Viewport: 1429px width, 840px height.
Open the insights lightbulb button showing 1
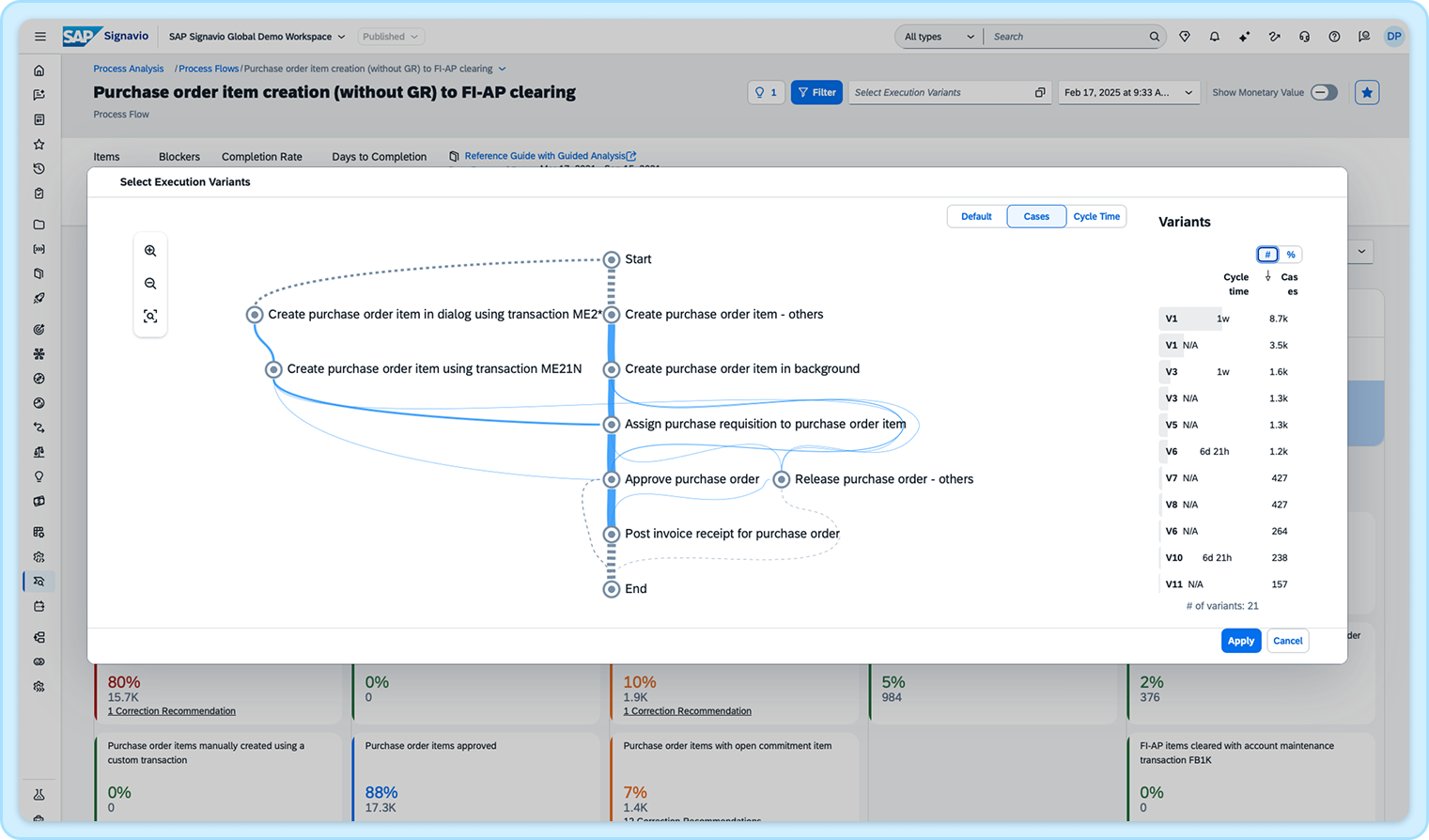[x=767, y=92]
